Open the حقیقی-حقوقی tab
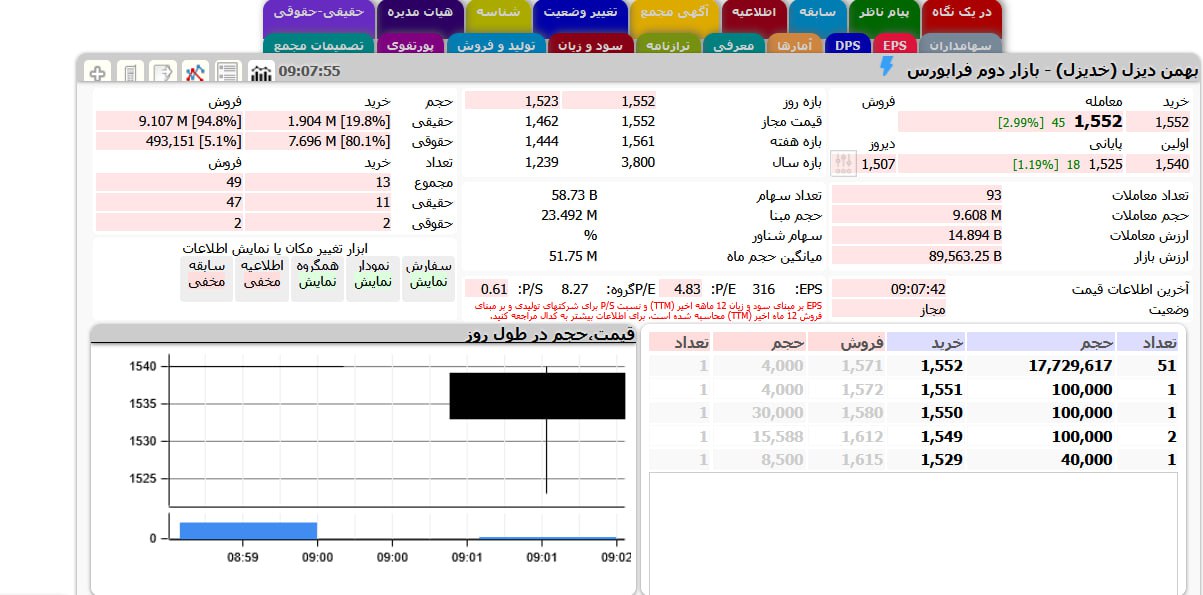 click(319, 14)
